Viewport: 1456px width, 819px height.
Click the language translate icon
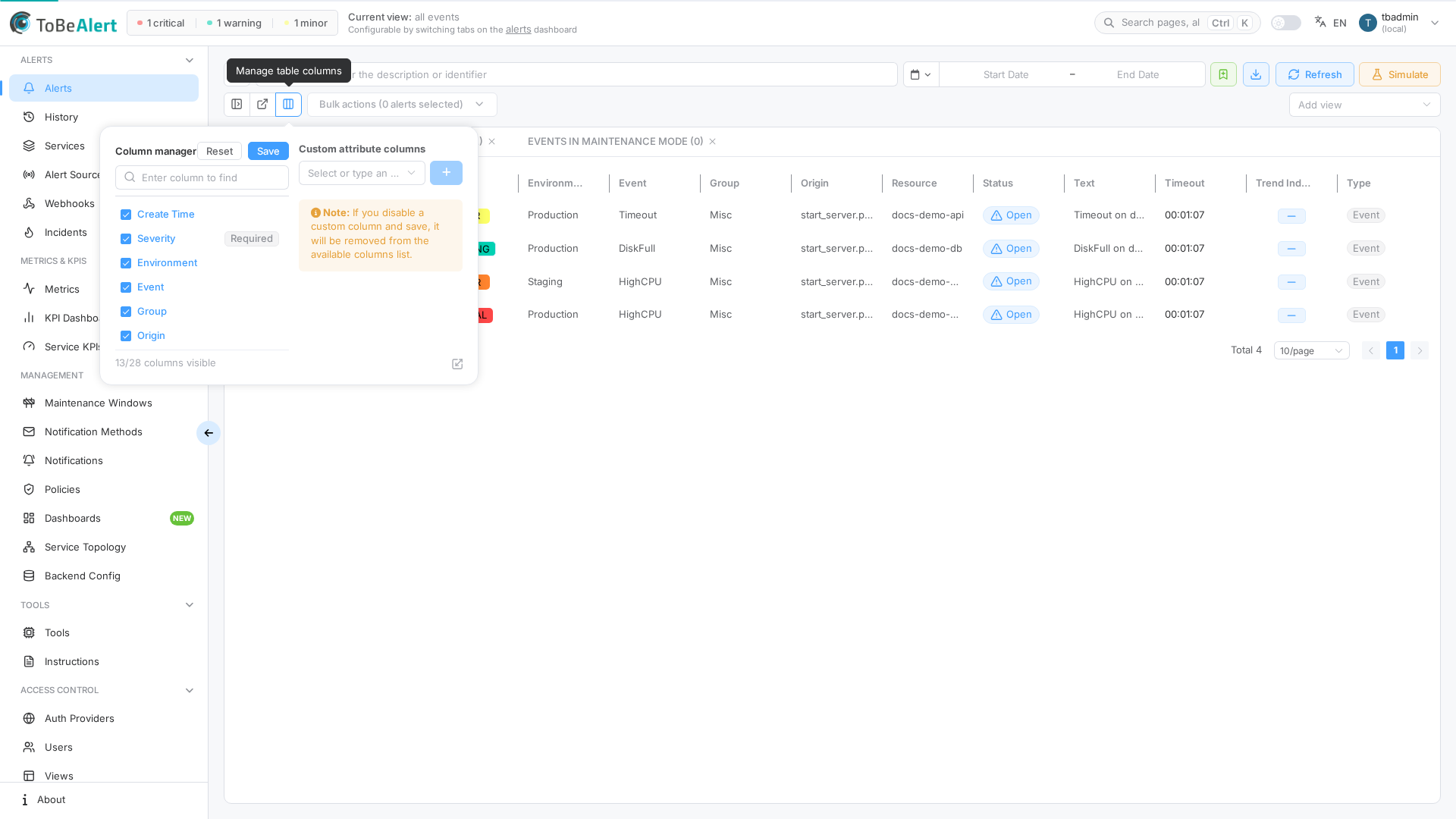(1321, 23)
